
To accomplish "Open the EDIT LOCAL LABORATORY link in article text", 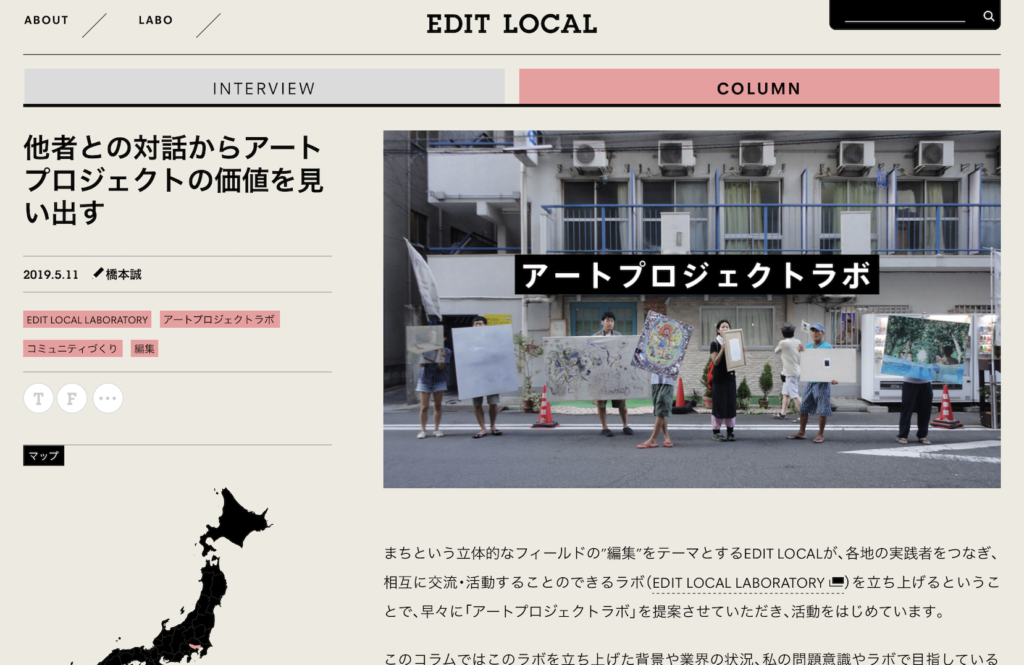I will 737,582.
